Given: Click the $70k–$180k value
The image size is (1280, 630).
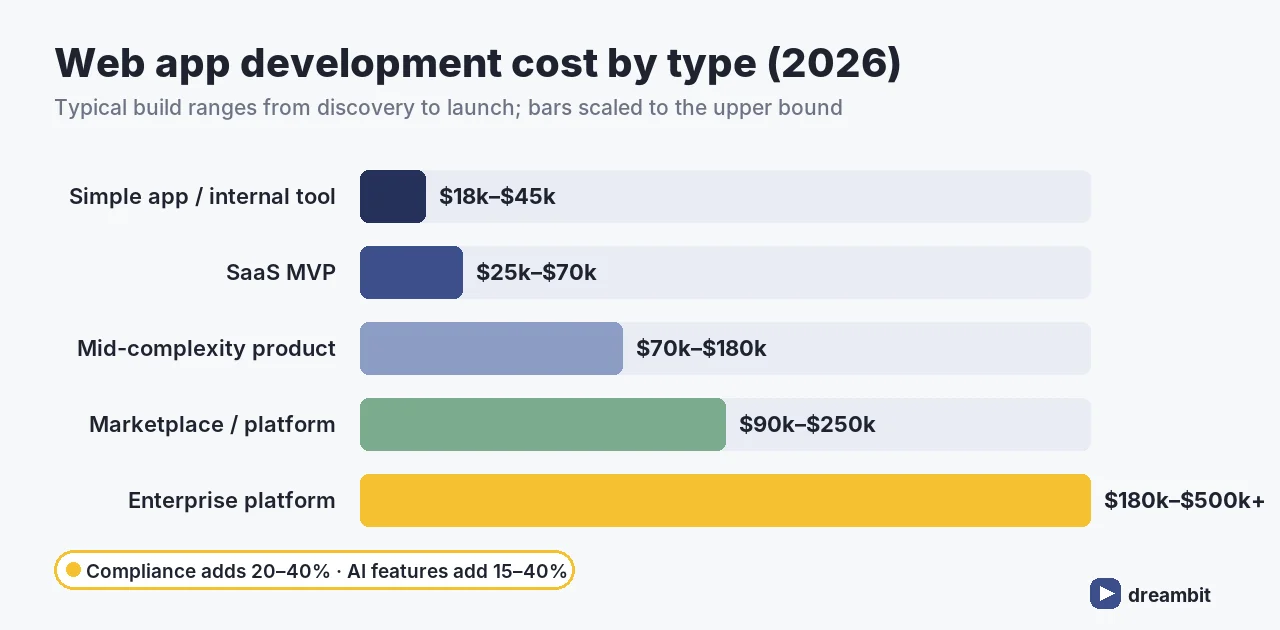Looking at the screenshot, I should [701, 349].
